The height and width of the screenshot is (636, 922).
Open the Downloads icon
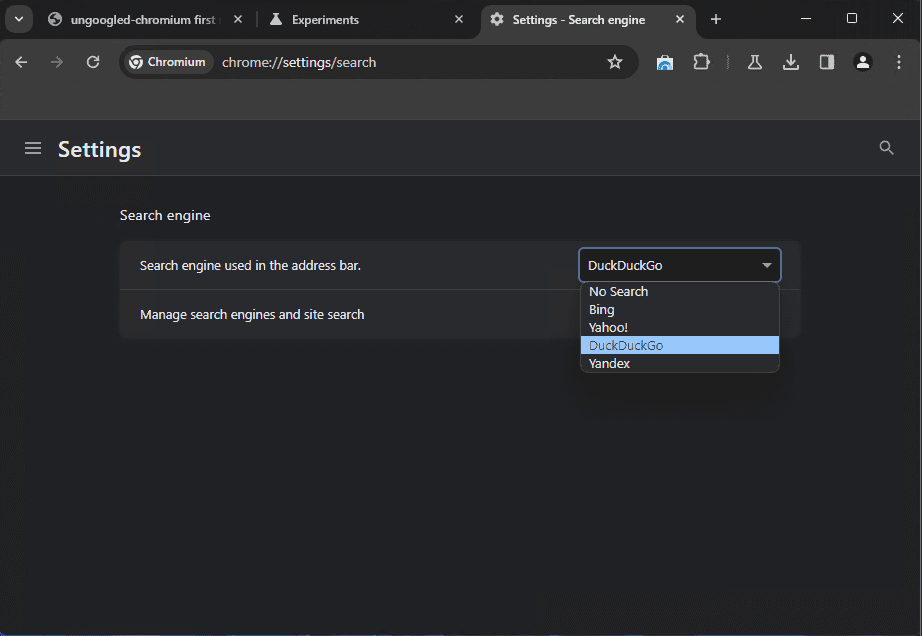point(791,62)
